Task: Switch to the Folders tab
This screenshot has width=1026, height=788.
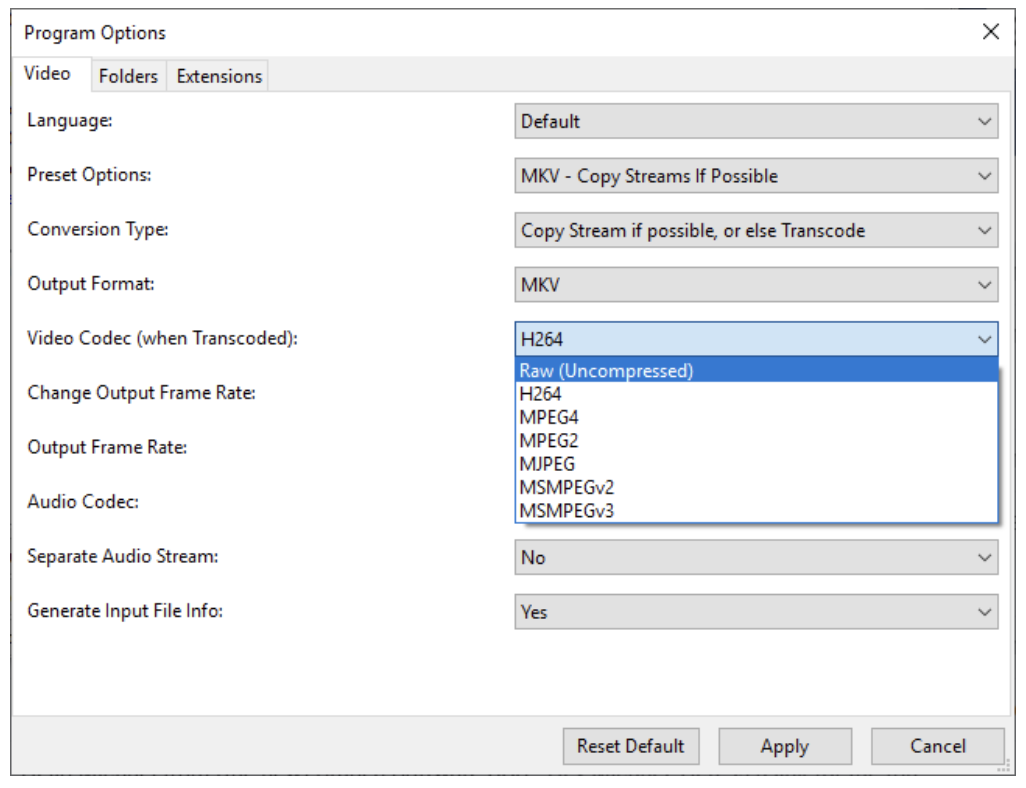Action: point(128,77)
